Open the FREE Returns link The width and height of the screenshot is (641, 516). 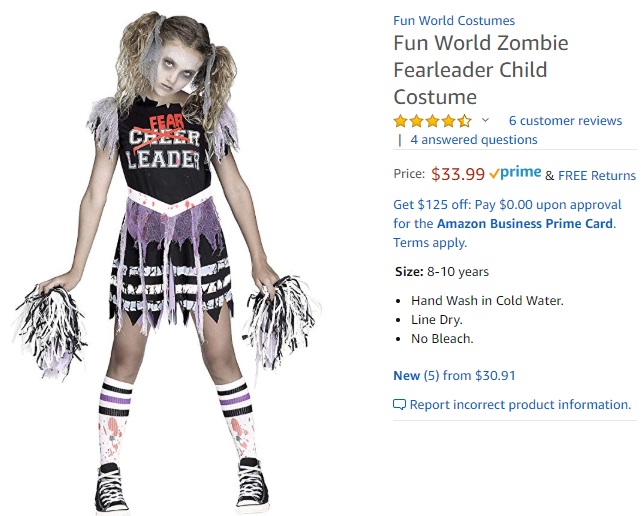pyautogui.click(x=597, y=175)
